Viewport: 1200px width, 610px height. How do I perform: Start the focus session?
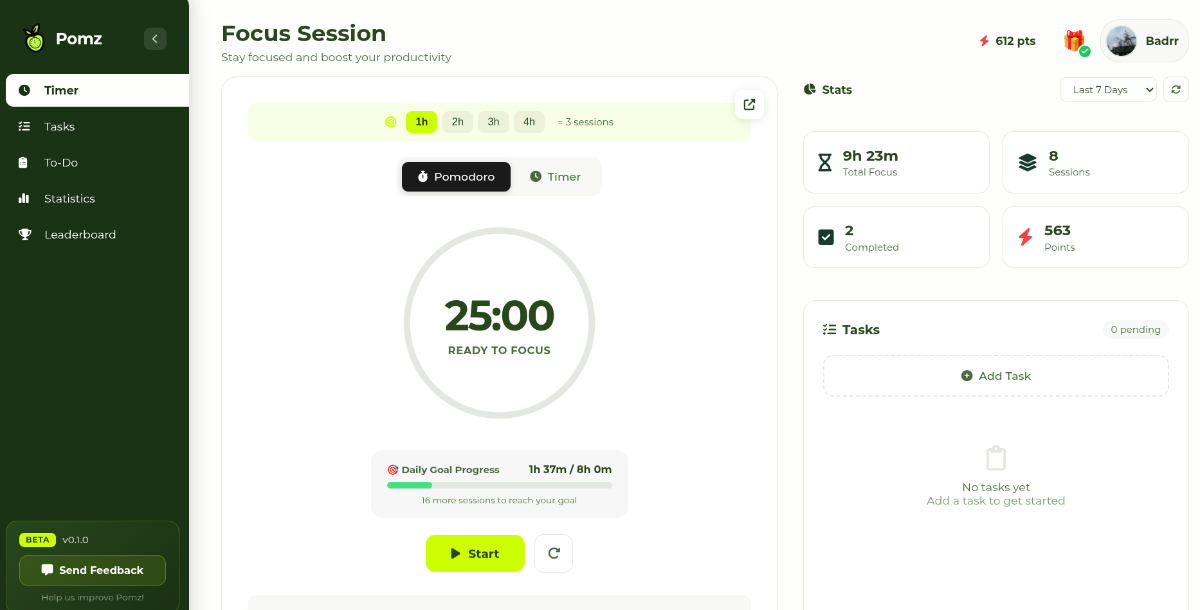pyautogui.click(x=475, y=553)
